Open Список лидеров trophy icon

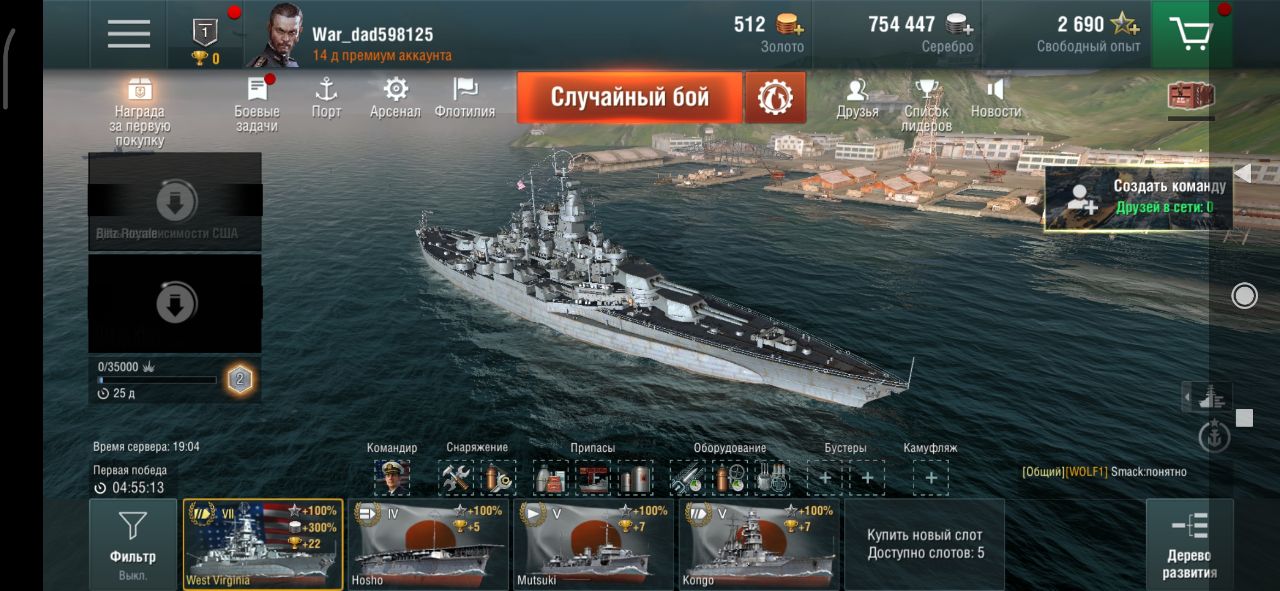point(926,105)
